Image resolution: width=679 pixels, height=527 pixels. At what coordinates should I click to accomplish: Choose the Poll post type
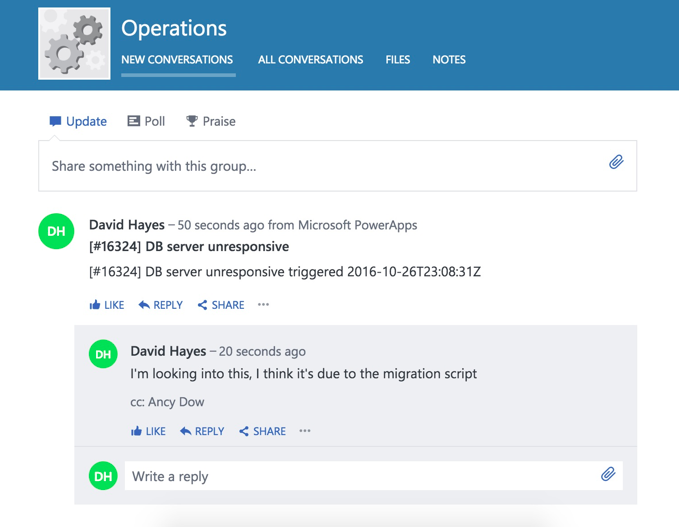tap(146, 121)
